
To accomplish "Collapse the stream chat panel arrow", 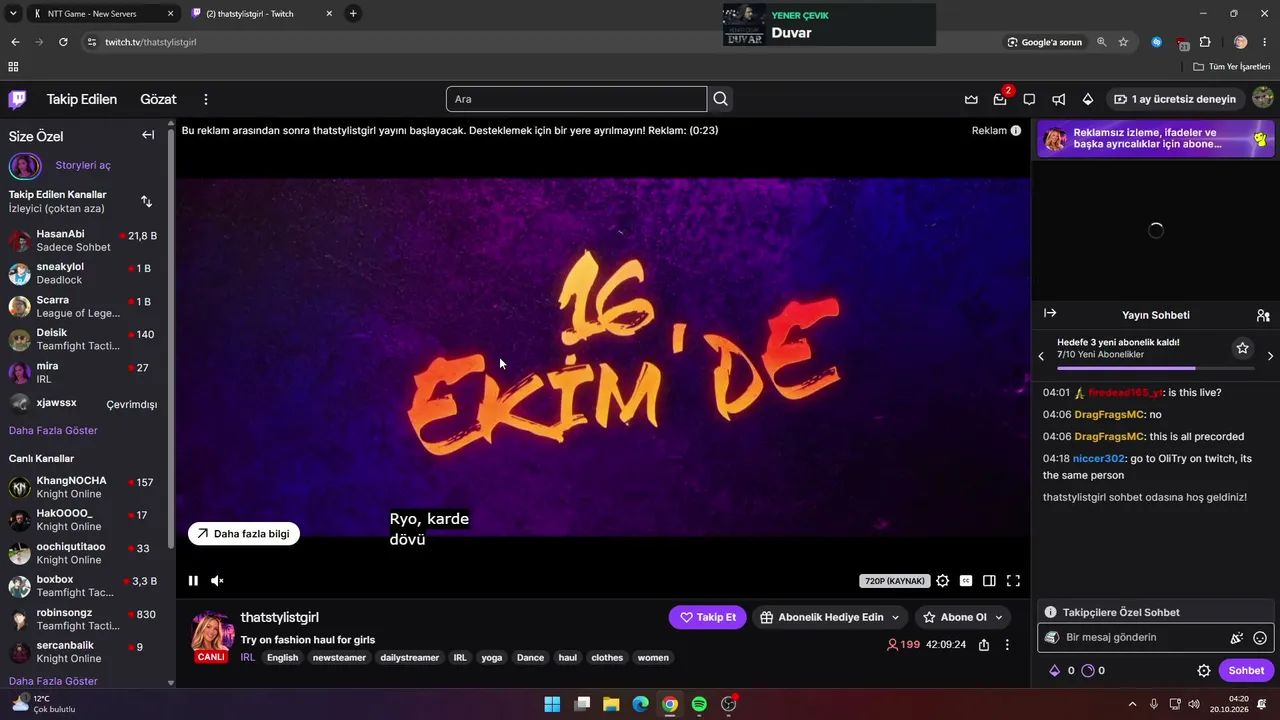I will pyautogui.click(x=1050, y=313).
